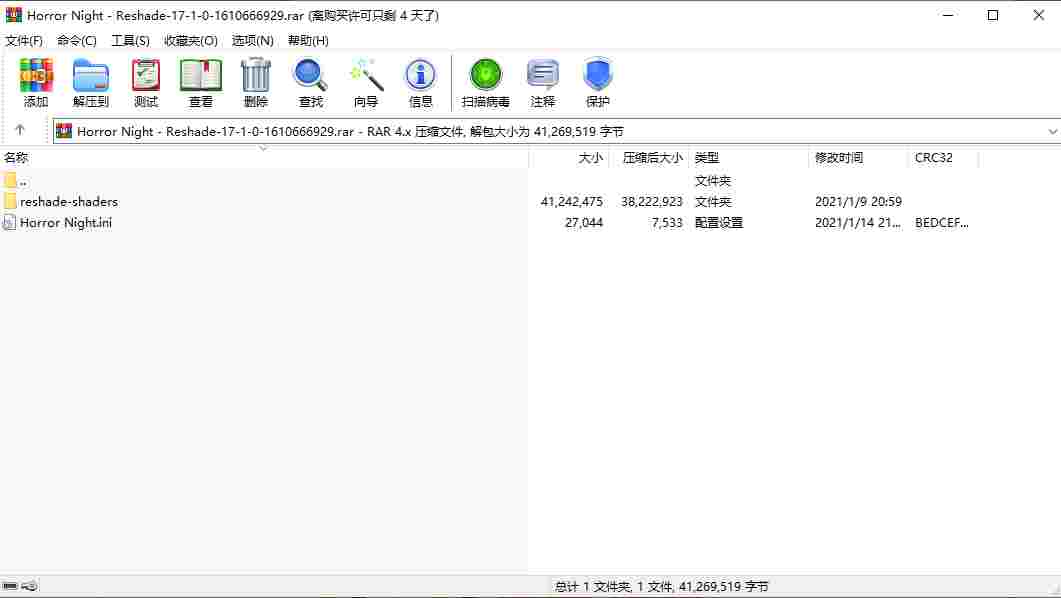The height and width of the screenshot is (598, 1061).
Task: Click the key icon in status bar
Action: [x=29, y=586]
